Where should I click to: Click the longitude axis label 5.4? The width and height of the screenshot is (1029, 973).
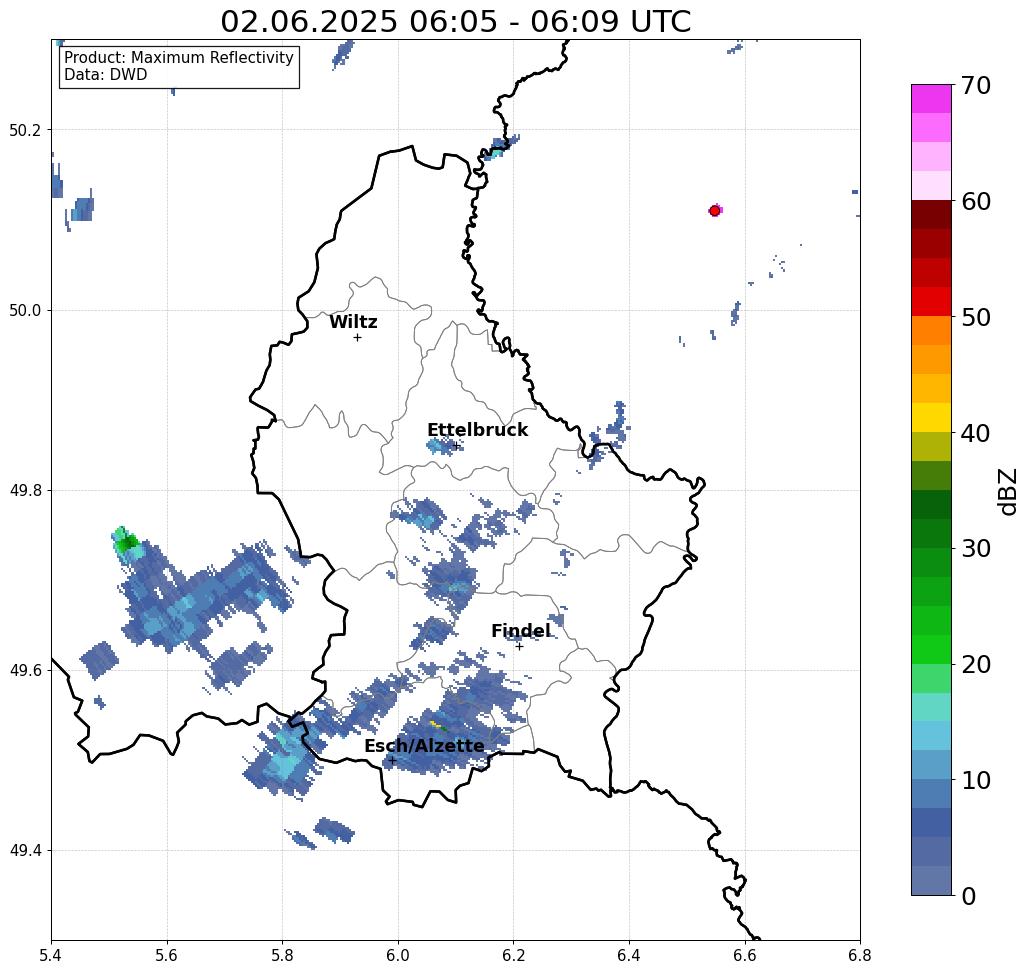point(51,955)
